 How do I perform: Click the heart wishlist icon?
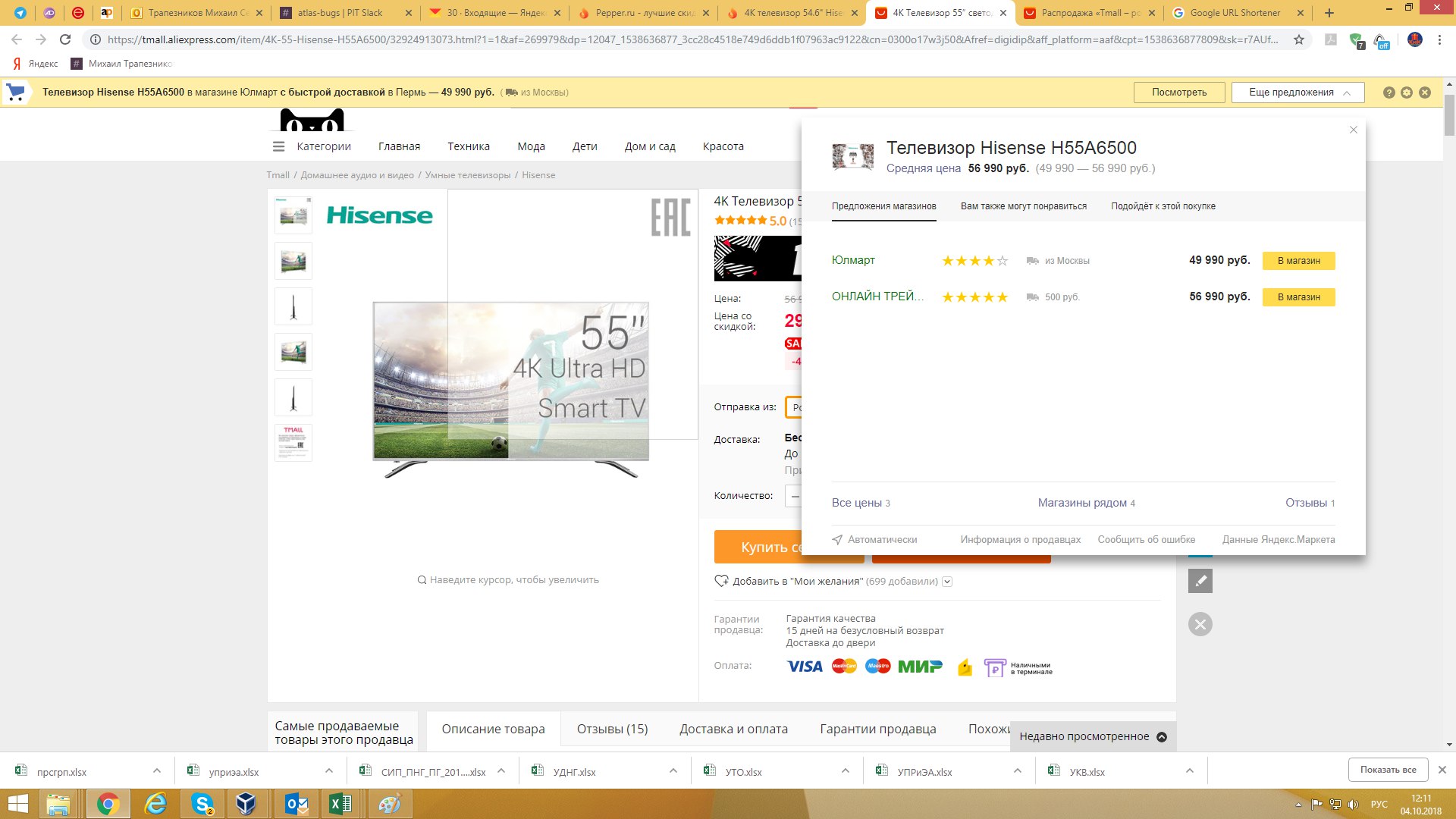pyautogui.click(x=721, y=581)
